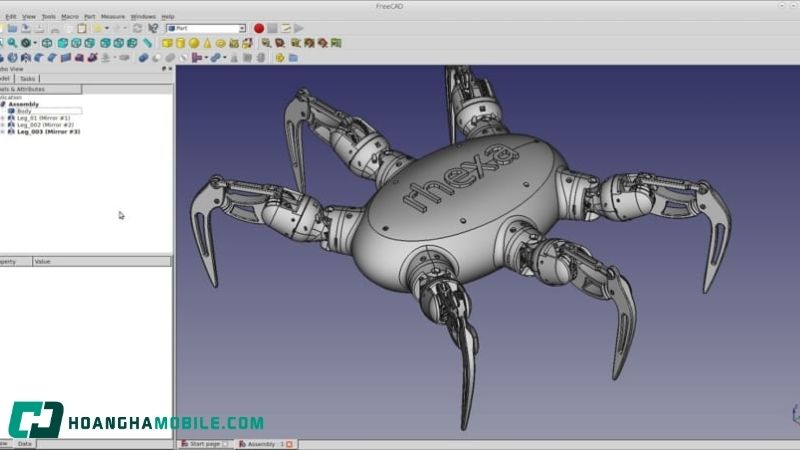800x450 pixels.
Task: Add a cone primitive
Action: click(x=207, y=44)
